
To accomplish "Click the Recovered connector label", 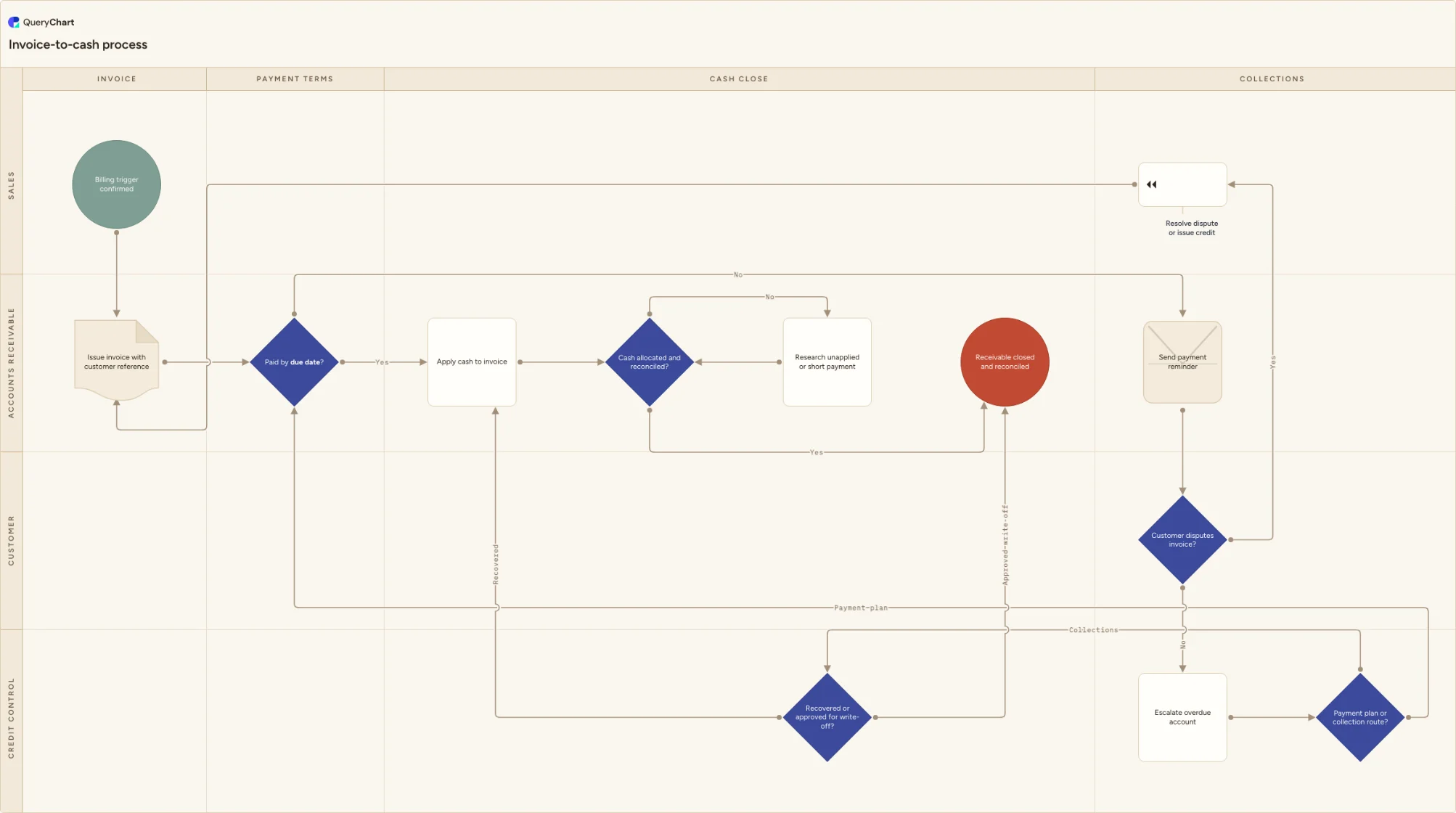I will [496, 564].
